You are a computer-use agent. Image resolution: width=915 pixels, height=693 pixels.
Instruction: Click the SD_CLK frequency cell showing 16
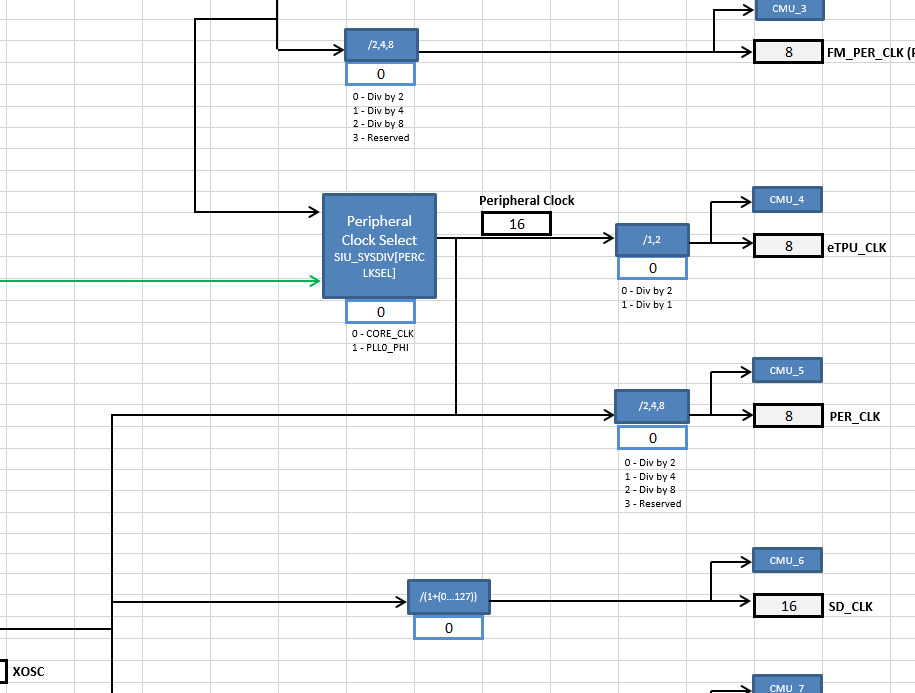(x=788, y=605)
